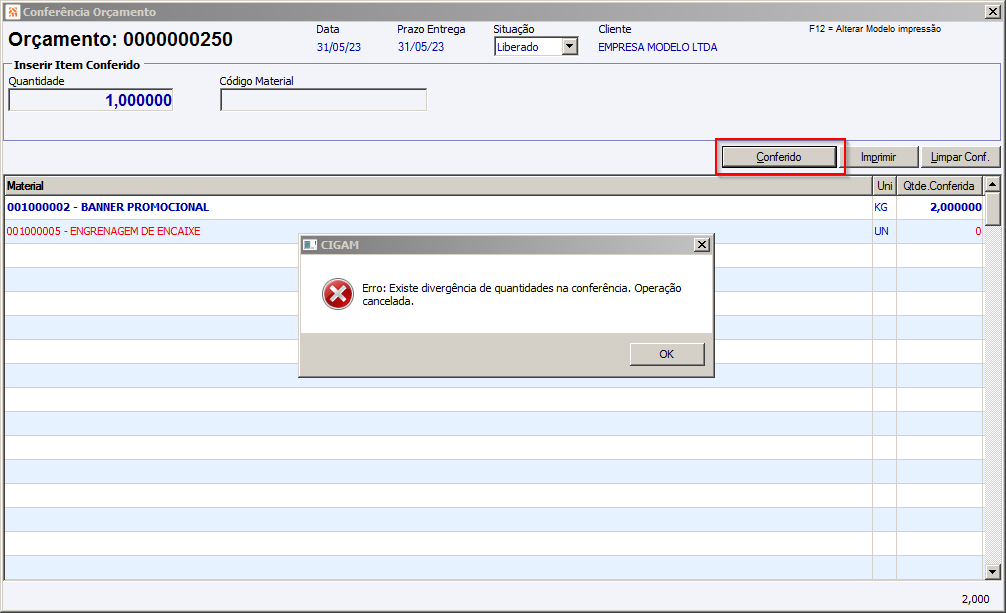This screenshot has width=1006, height=613.
Task: Click the 2,000000 quantity cell
Action: pyautogui.click(x=939, y=207)
